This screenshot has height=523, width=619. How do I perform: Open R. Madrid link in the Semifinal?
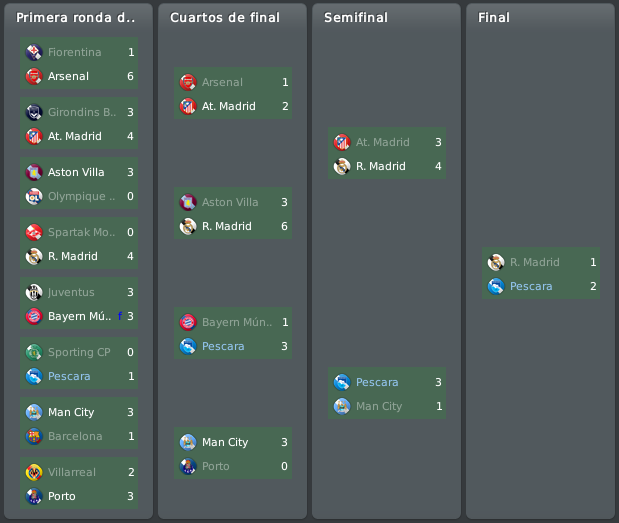381,166
